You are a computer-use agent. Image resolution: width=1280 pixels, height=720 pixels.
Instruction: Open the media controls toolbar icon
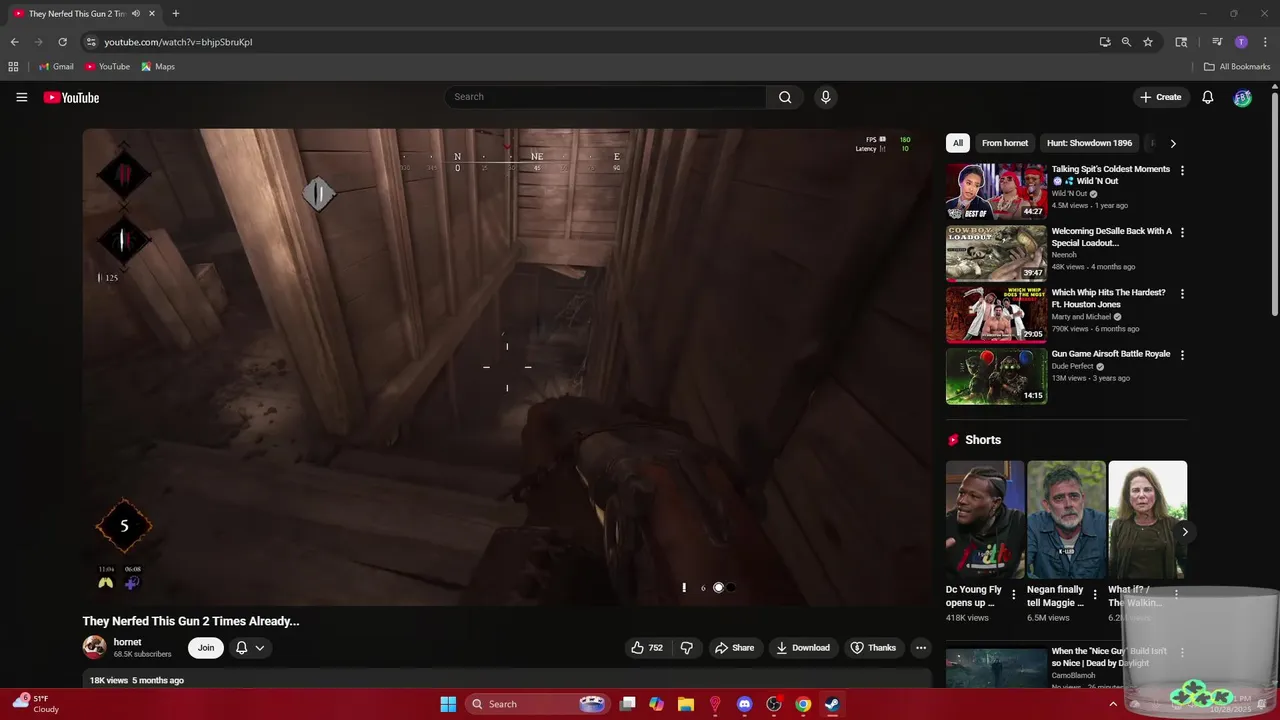pyautogui.click(x=1217, y=42)
